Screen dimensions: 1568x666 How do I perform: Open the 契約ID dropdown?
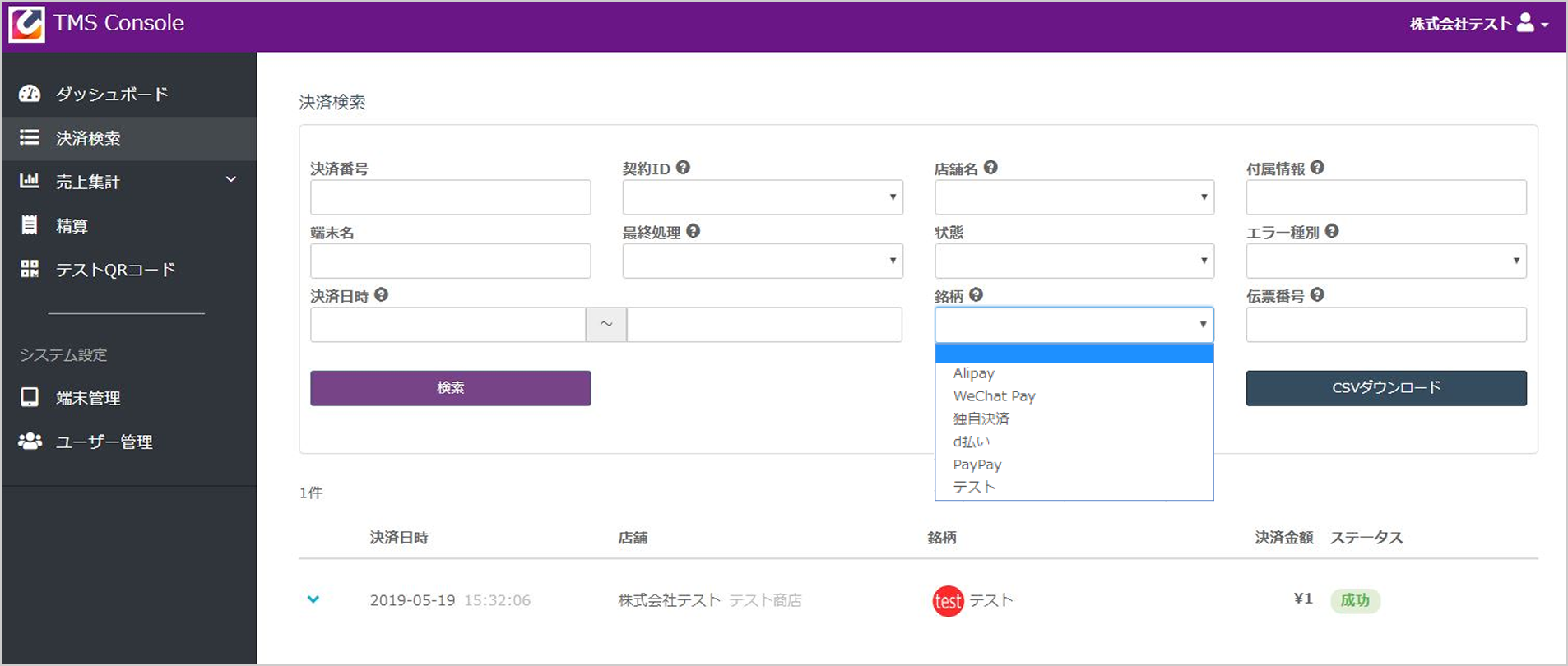[762, 197]
